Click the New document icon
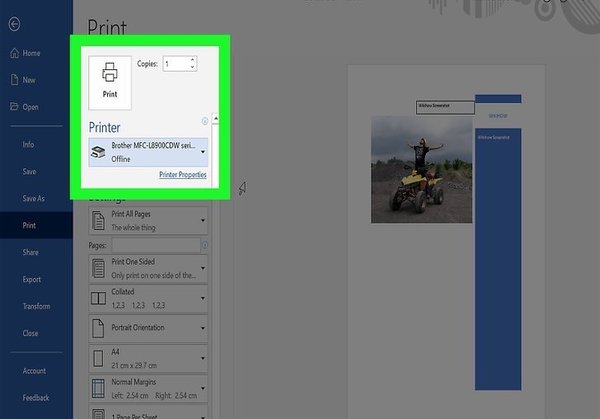 coord(14,80)
